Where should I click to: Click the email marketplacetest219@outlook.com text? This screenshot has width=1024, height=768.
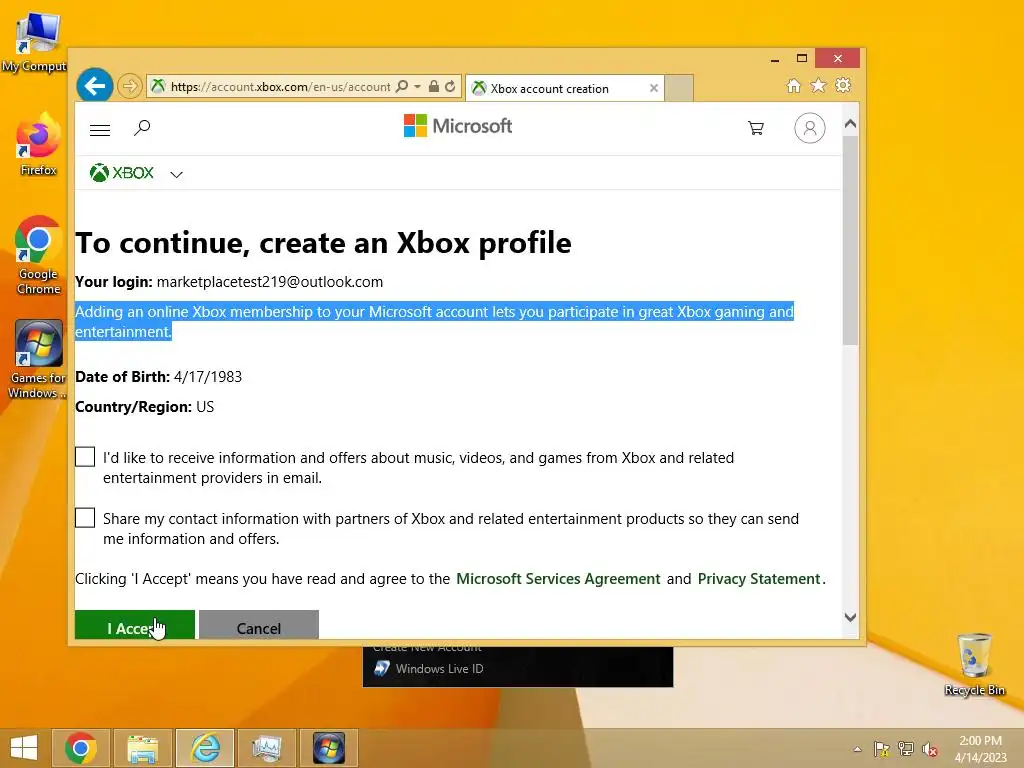270,282
